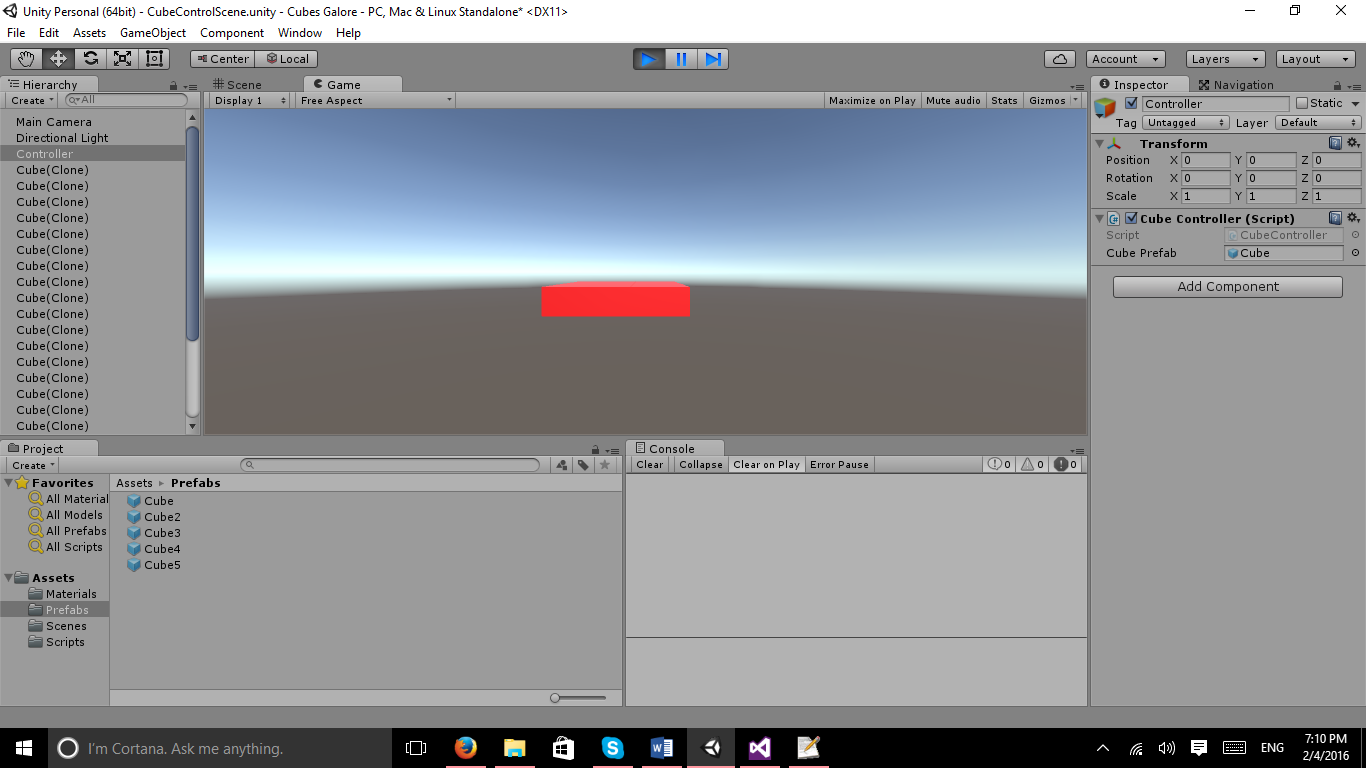This screenshot has width=1366, height=768.
Task: Open the GameObject menu
Action: coord(153,33)
